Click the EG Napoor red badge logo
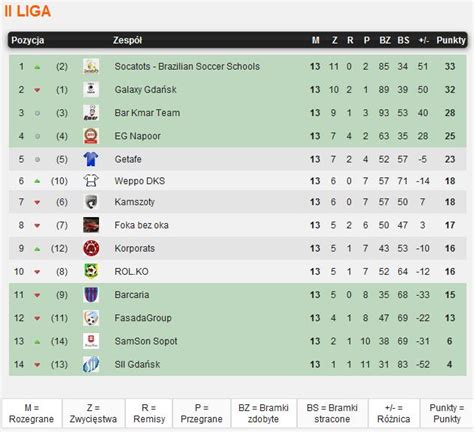 [91, 136]
